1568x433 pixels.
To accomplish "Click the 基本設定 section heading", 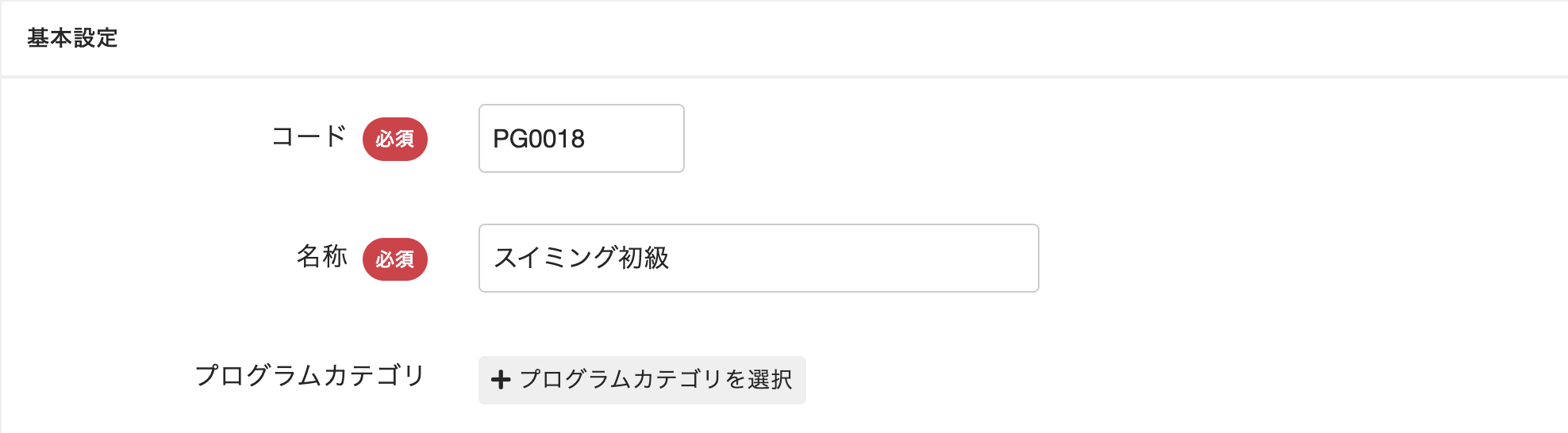I will (x=72, y=38).
